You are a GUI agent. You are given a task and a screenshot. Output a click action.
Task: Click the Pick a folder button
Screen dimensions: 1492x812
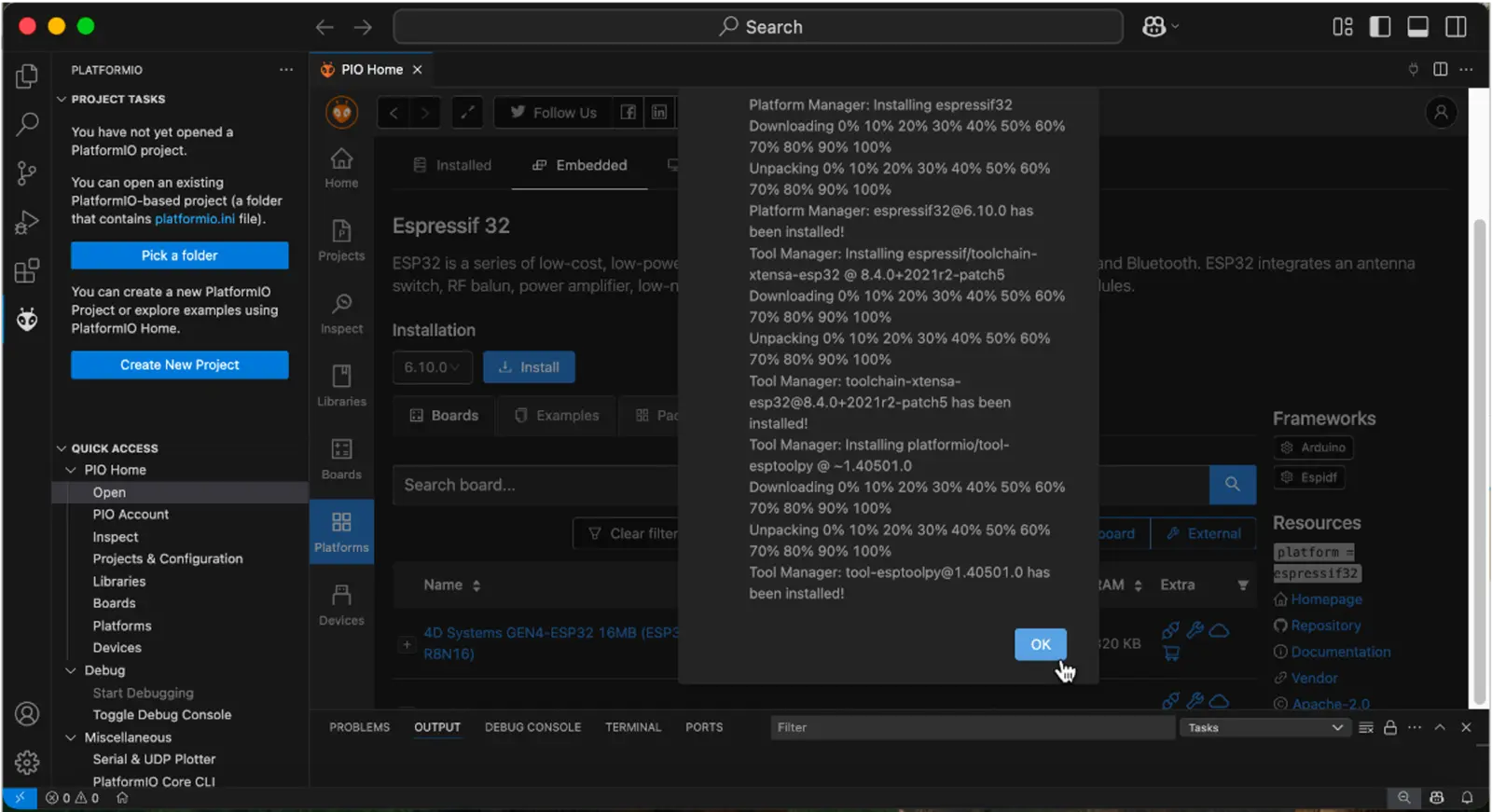click(x=179, y=255)
